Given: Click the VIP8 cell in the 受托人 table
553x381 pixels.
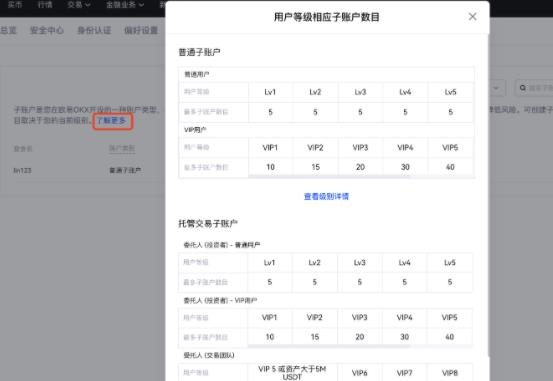Looking at the screenshot, I should pos(450,373).
